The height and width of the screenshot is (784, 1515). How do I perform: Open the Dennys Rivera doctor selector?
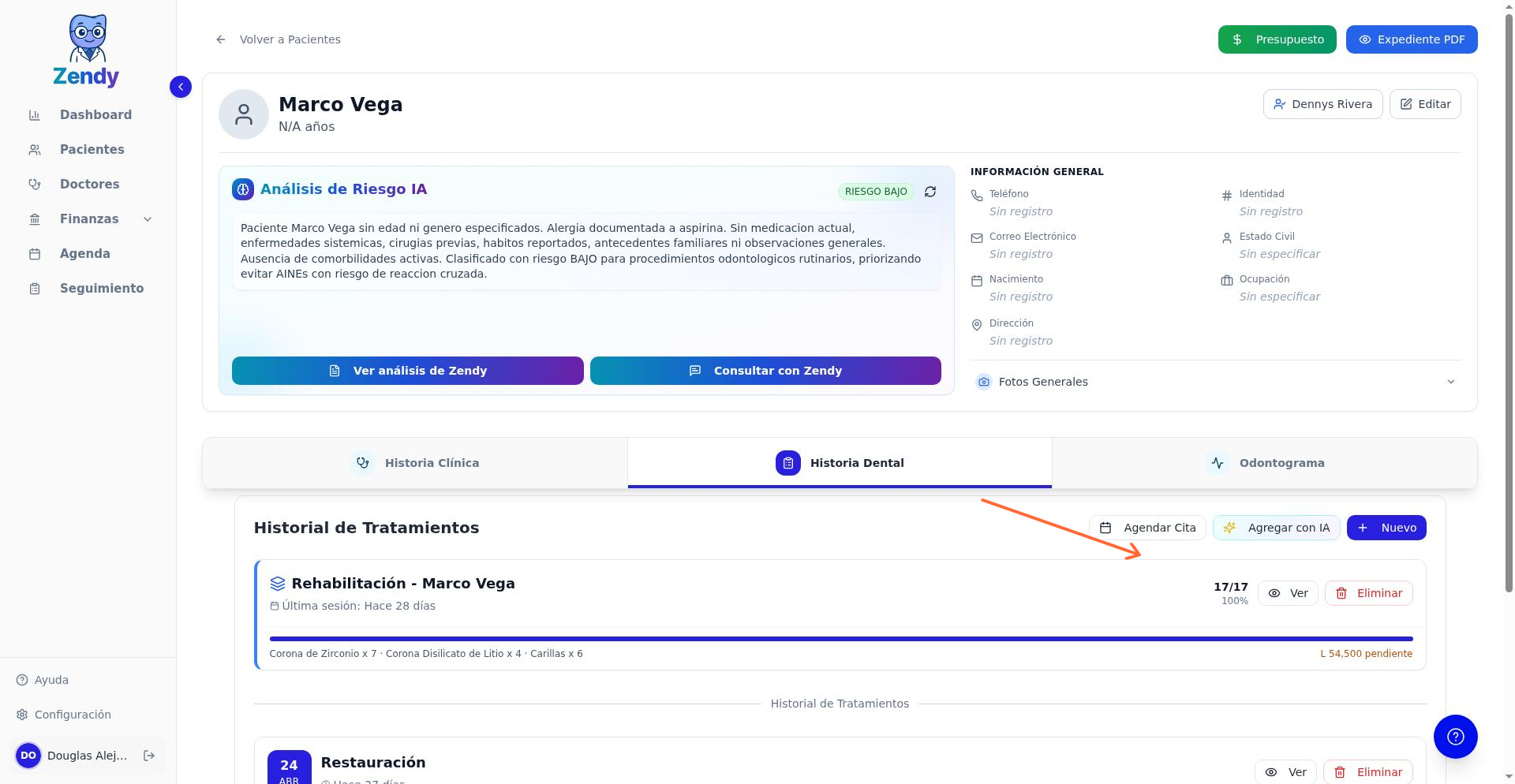coord(1323,104)
